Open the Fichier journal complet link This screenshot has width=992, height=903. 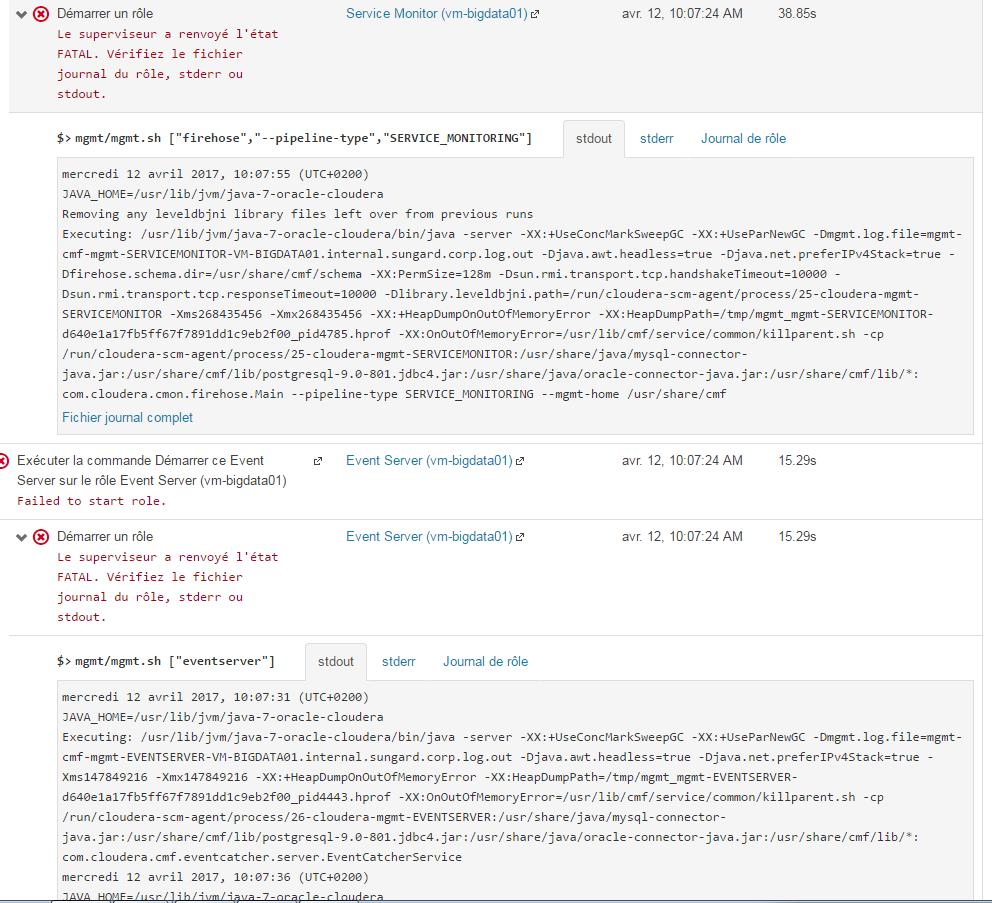(x=127, y=418)
